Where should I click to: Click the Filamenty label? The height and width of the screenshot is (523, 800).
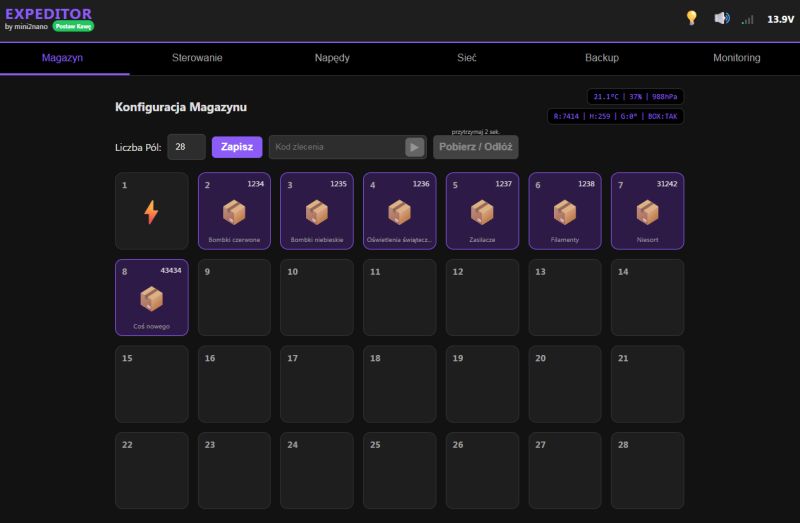[565, 240]
